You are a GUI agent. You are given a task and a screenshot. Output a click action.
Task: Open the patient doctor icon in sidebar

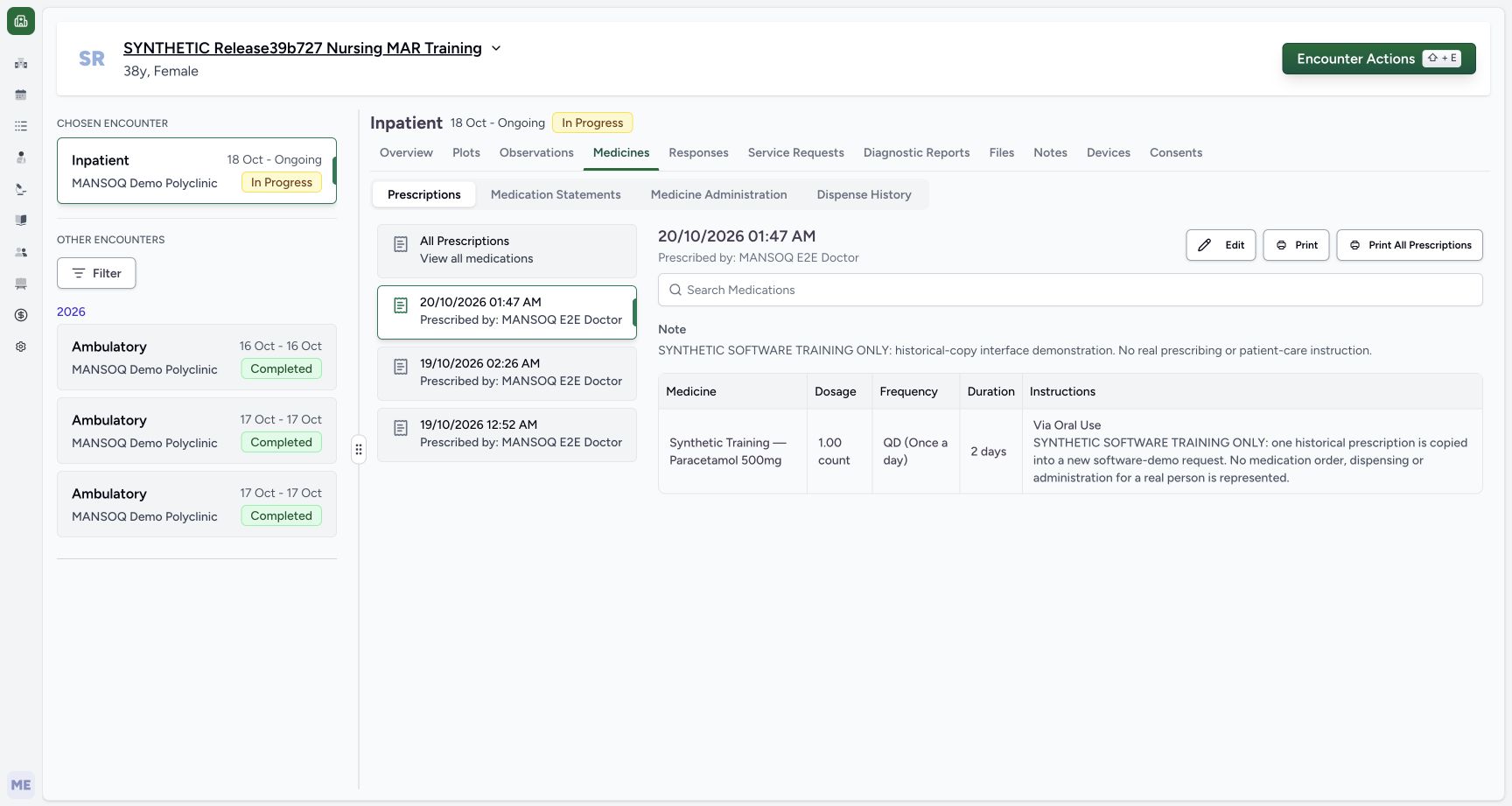[21, 158]
